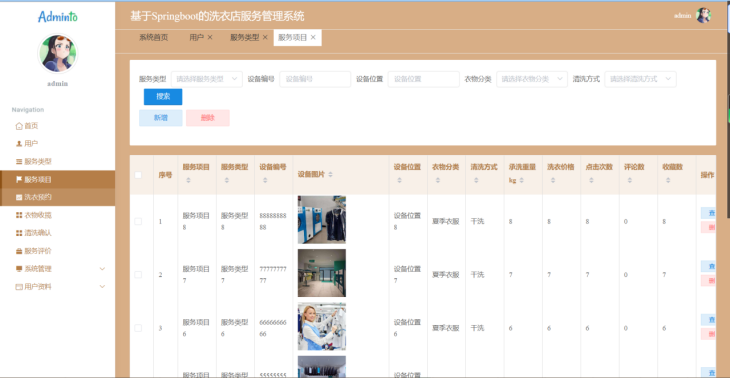This screenshot has height=379, width=731.
Task: Expand 用户资料 sidebar submenu
Action: [x=57, y=287]
